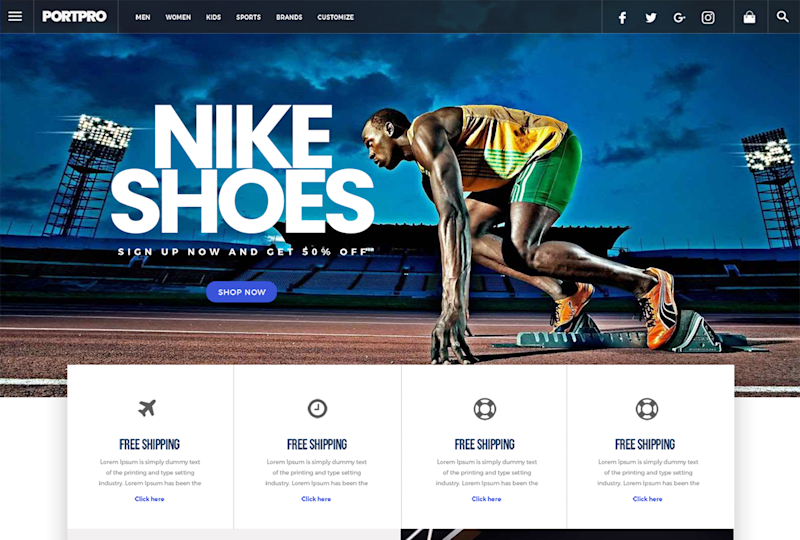Select the CUSTOMIZE menu item

click(x=336, y=17)
